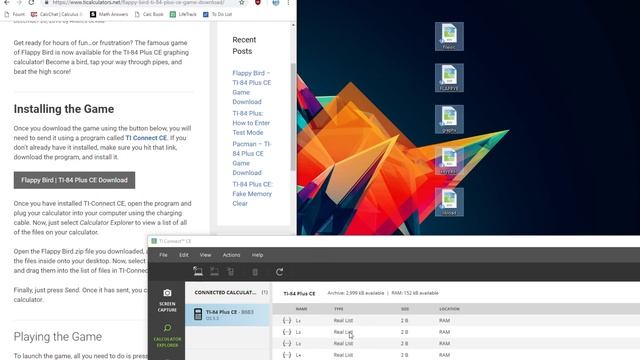The image size is (640, 360).
Task: Sort file list by TYPE column header
Action: click(x=338, y=309)
